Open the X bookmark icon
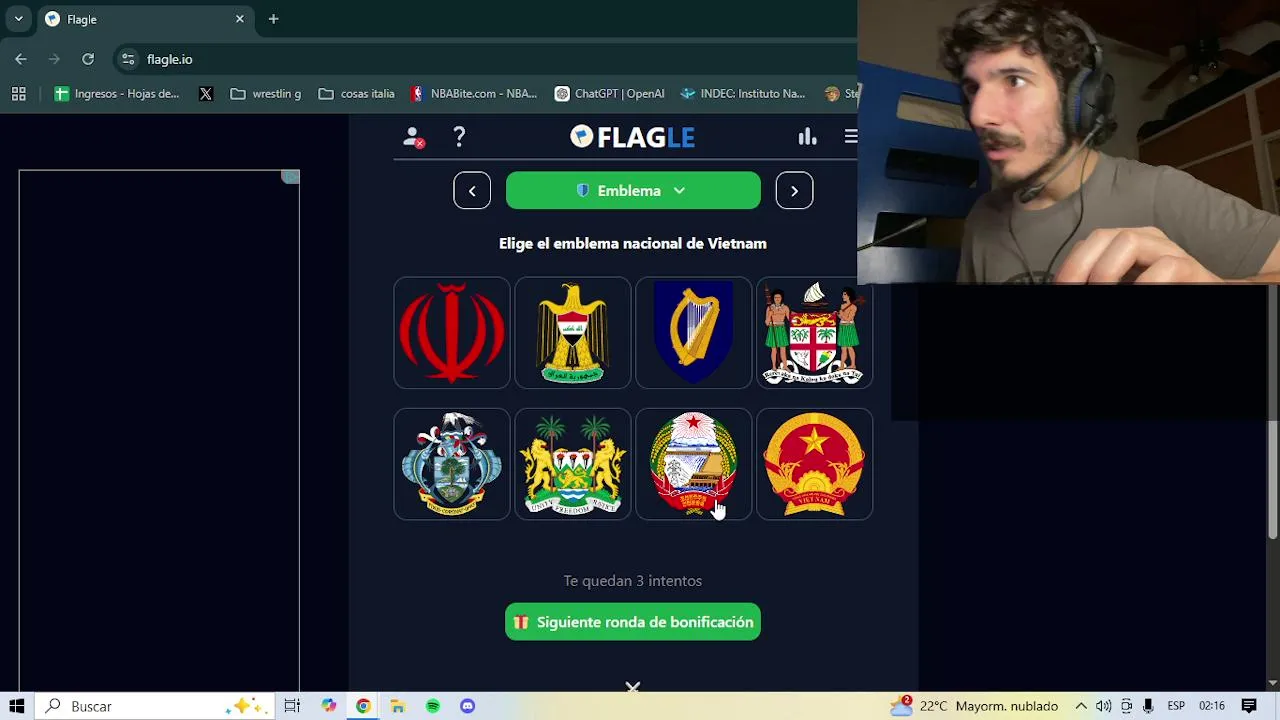Image resolution: width=1280 pixels, height=720 pixels. click(x=206, y=94)
